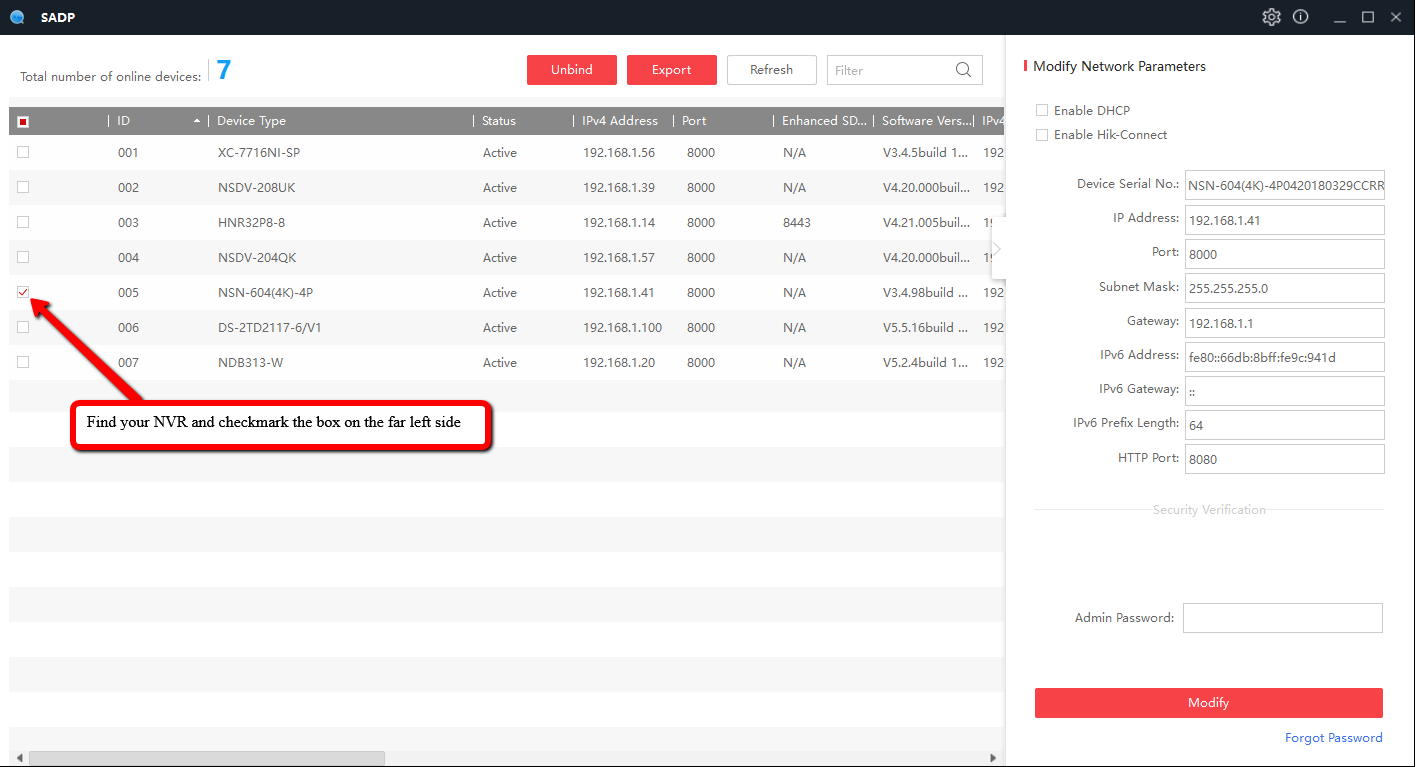
Task: Check the box for NSDV-208UK row
Action: (23, 187)
